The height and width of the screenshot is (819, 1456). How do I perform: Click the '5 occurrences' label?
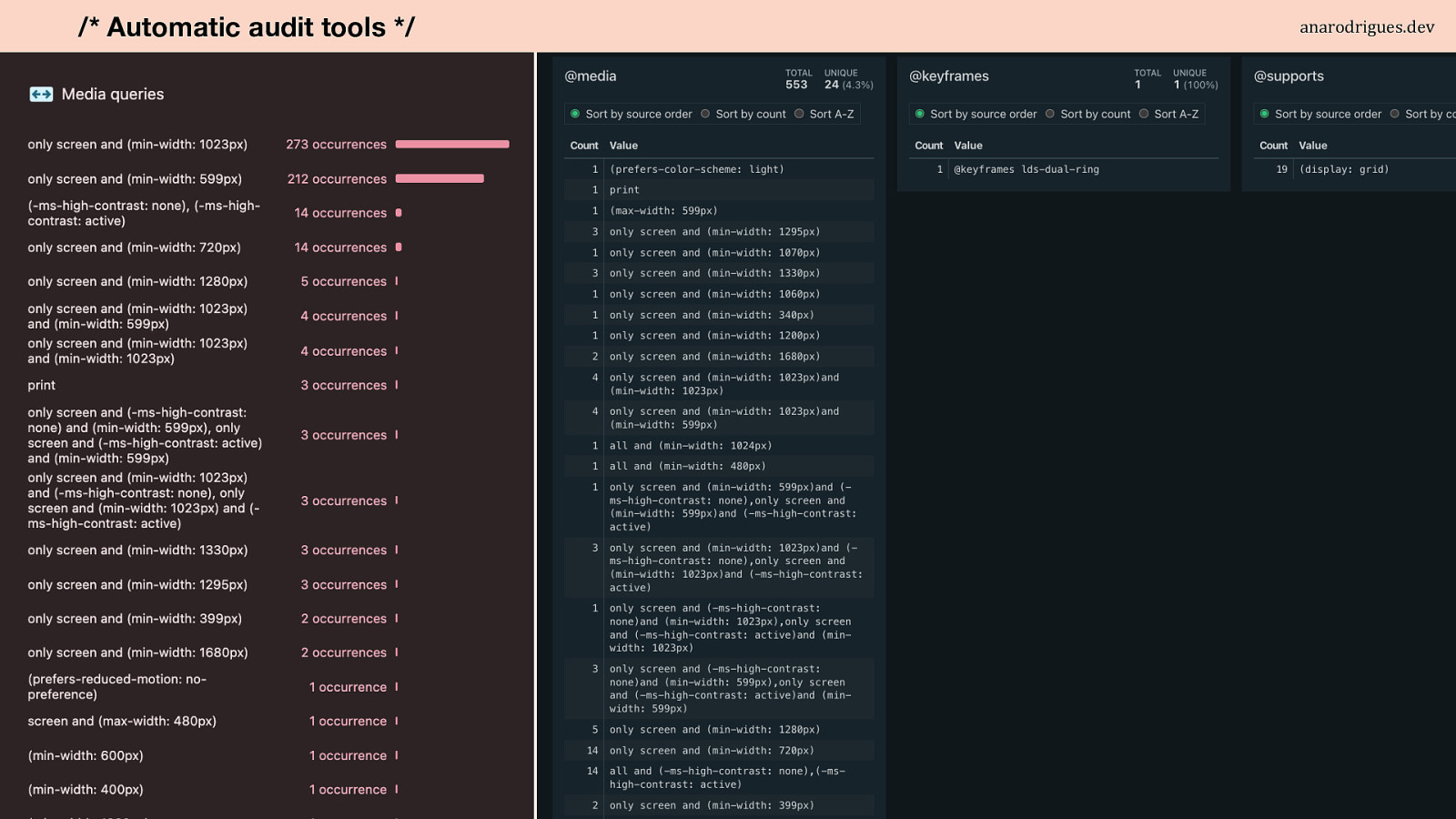click(343, 282)
